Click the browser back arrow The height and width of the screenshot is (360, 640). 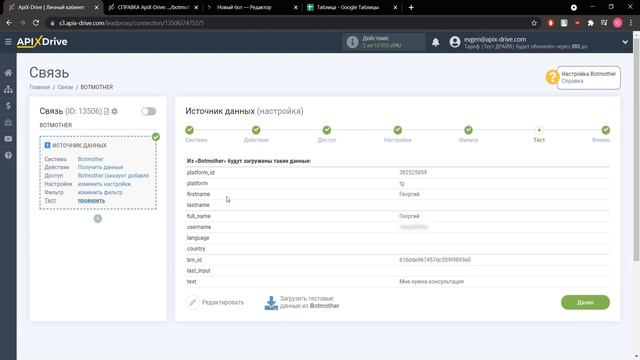pyautogui.click(x=9, y=23)
